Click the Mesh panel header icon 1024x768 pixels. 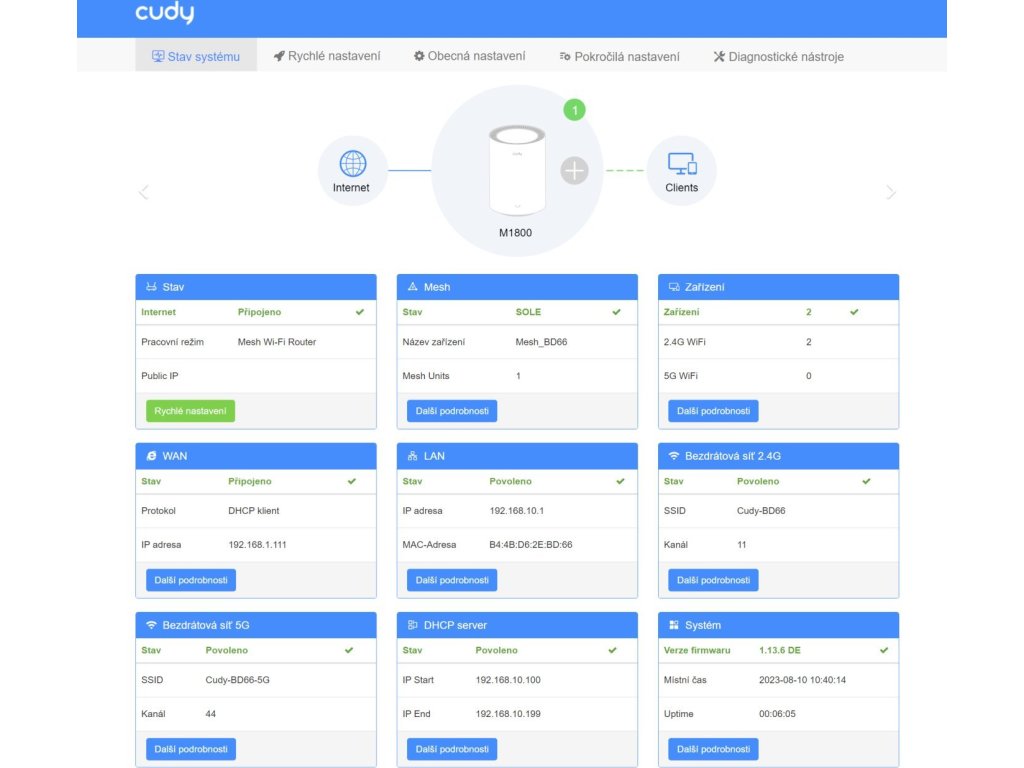click(x=412, y=287)
